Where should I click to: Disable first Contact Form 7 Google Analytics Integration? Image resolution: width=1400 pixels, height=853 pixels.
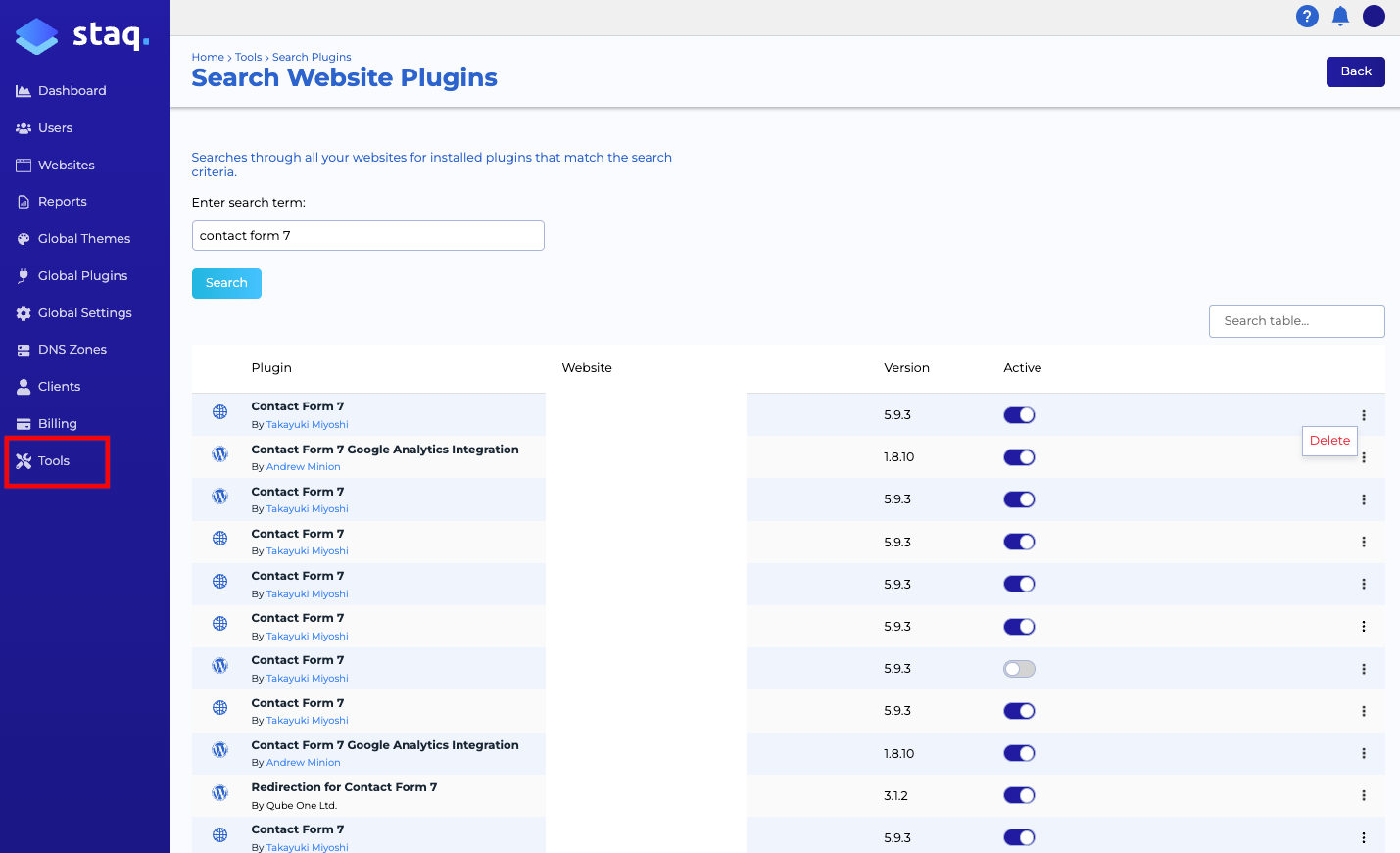(1019, 457)
